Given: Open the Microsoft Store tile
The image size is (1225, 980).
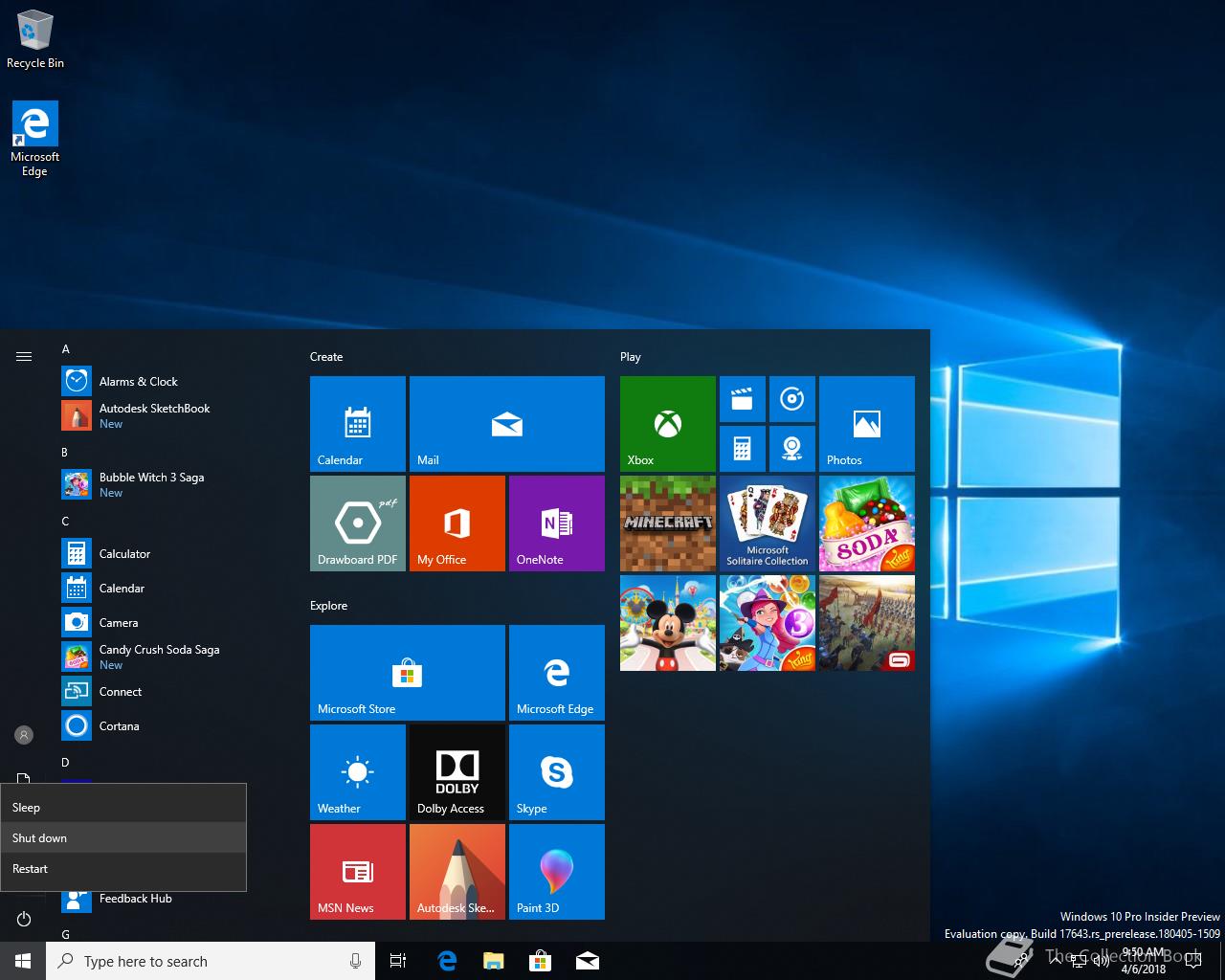Looking at the screenshot, I should (x=407, y=672).
